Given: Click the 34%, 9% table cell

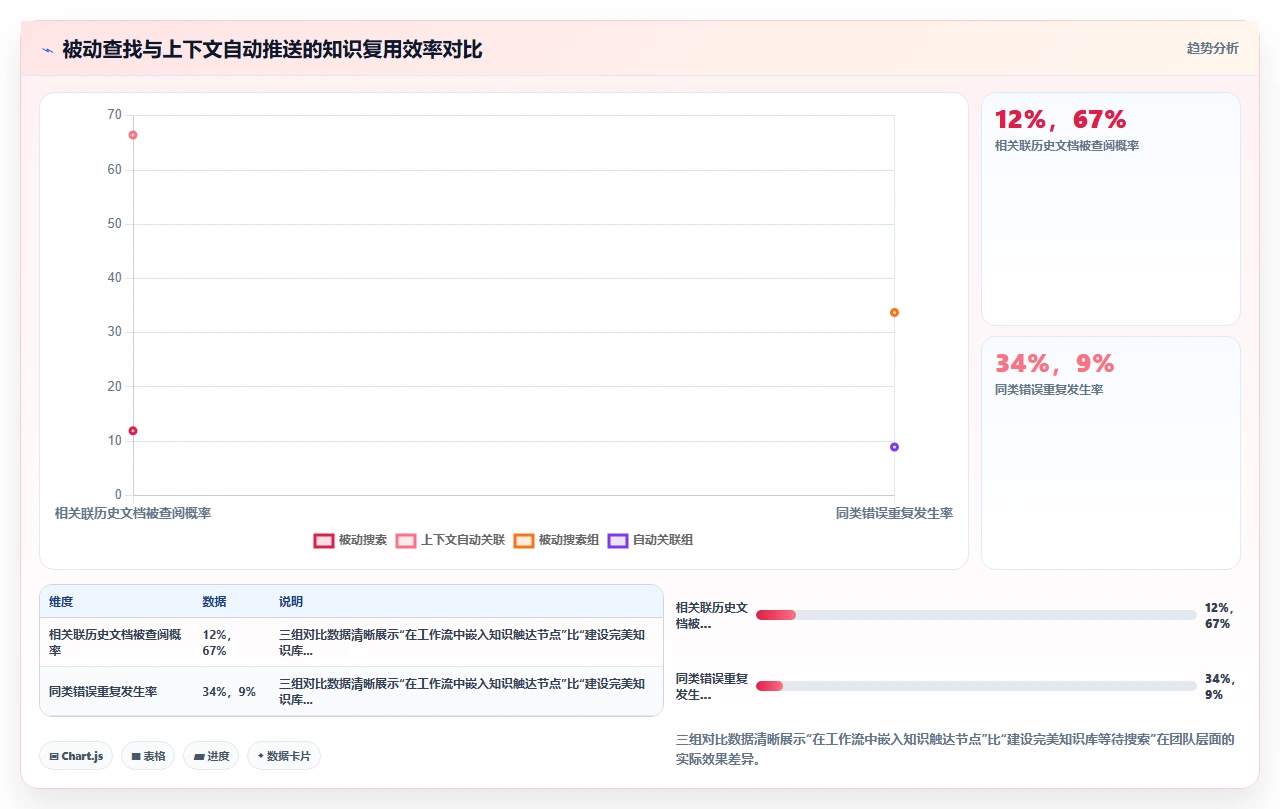Looking at the screenshot, I should (x=229, y=691).
